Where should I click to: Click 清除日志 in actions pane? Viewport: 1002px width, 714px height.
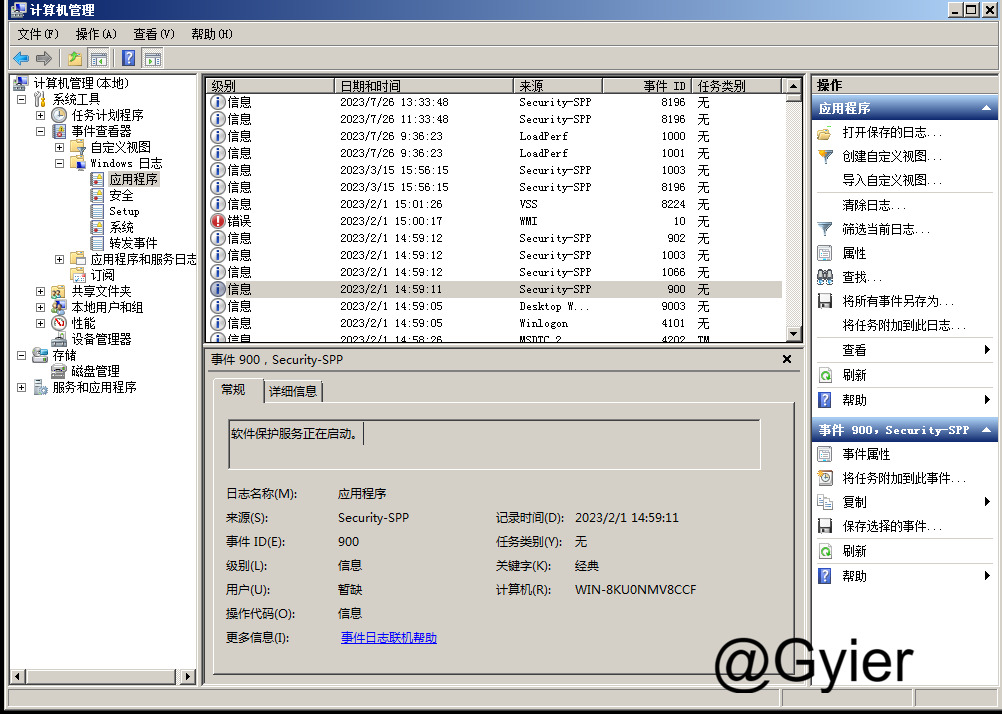(x=874, y=205)
